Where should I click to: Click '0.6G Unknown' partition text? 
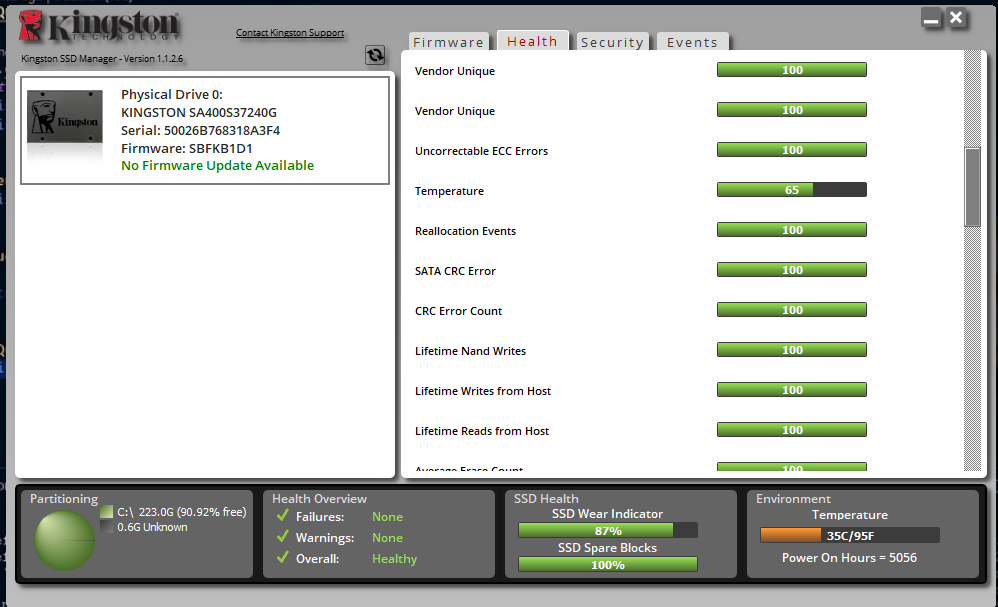tap(152, 527)
